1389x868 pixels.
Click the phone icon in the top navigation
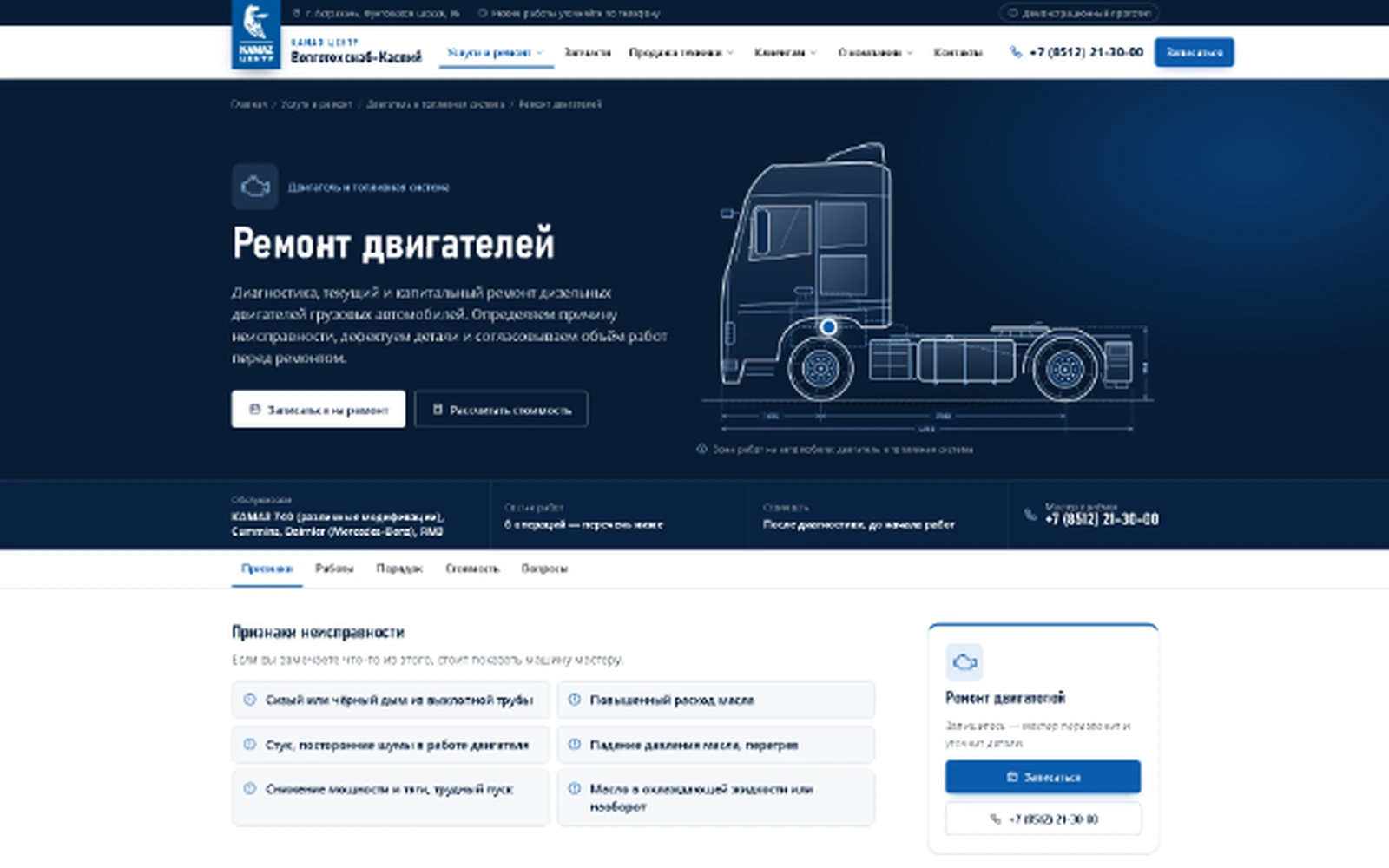point(1016,52)
